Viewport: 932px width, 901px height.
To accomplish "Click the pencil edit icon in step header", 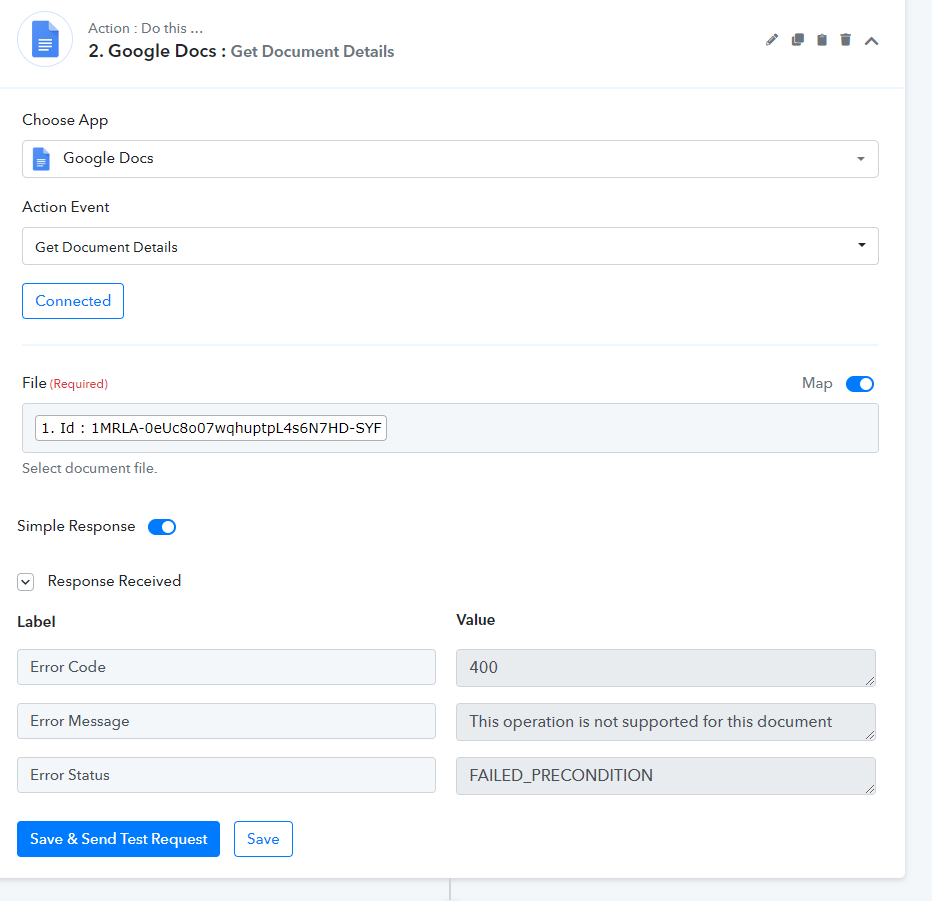I will tap(772, 40).
